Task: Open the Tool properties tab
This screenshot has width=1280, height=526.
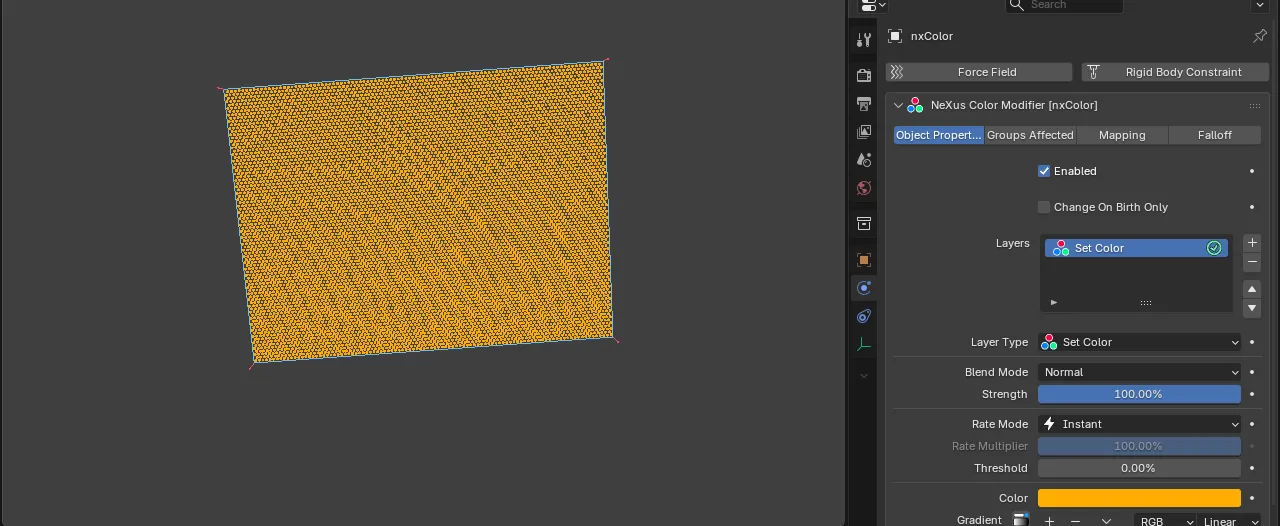Action: click(864, 40)
